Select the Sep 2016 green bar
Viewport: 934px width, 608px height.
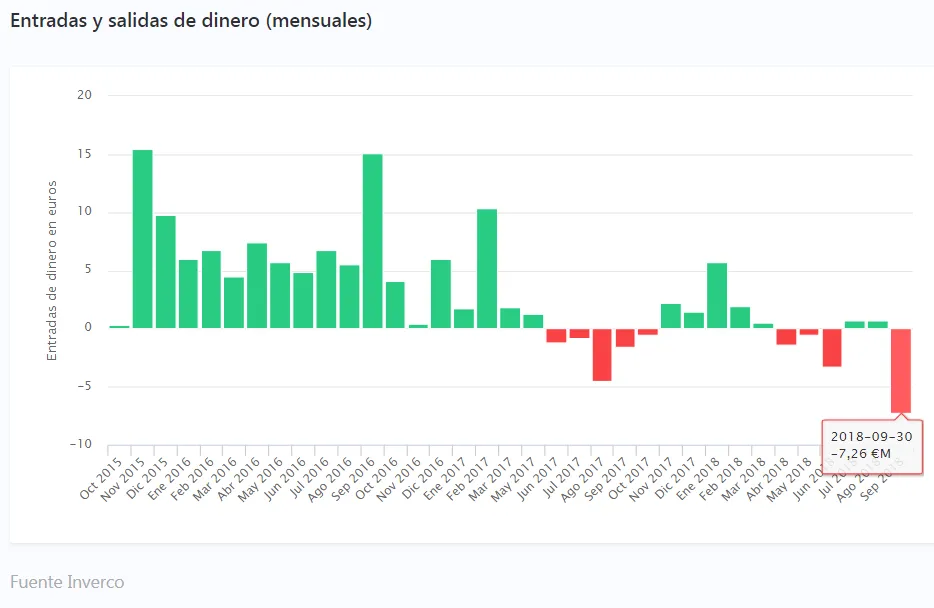[372, 241]
